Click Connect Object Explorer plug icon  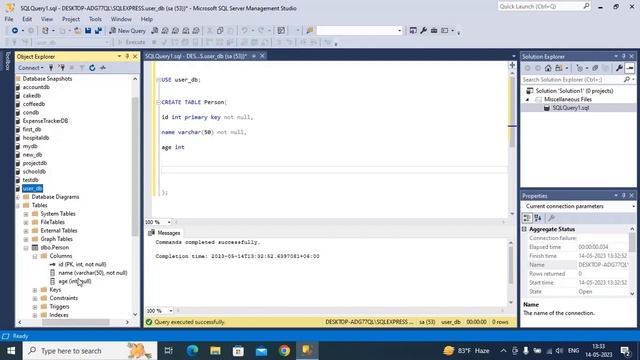pos(51,68)
